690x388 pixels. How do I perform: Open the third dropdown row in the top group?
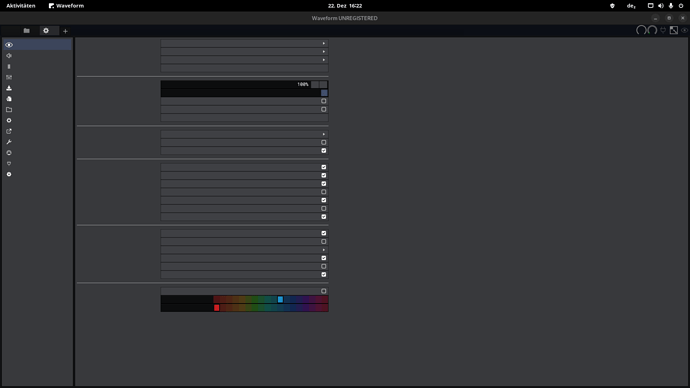244,60
